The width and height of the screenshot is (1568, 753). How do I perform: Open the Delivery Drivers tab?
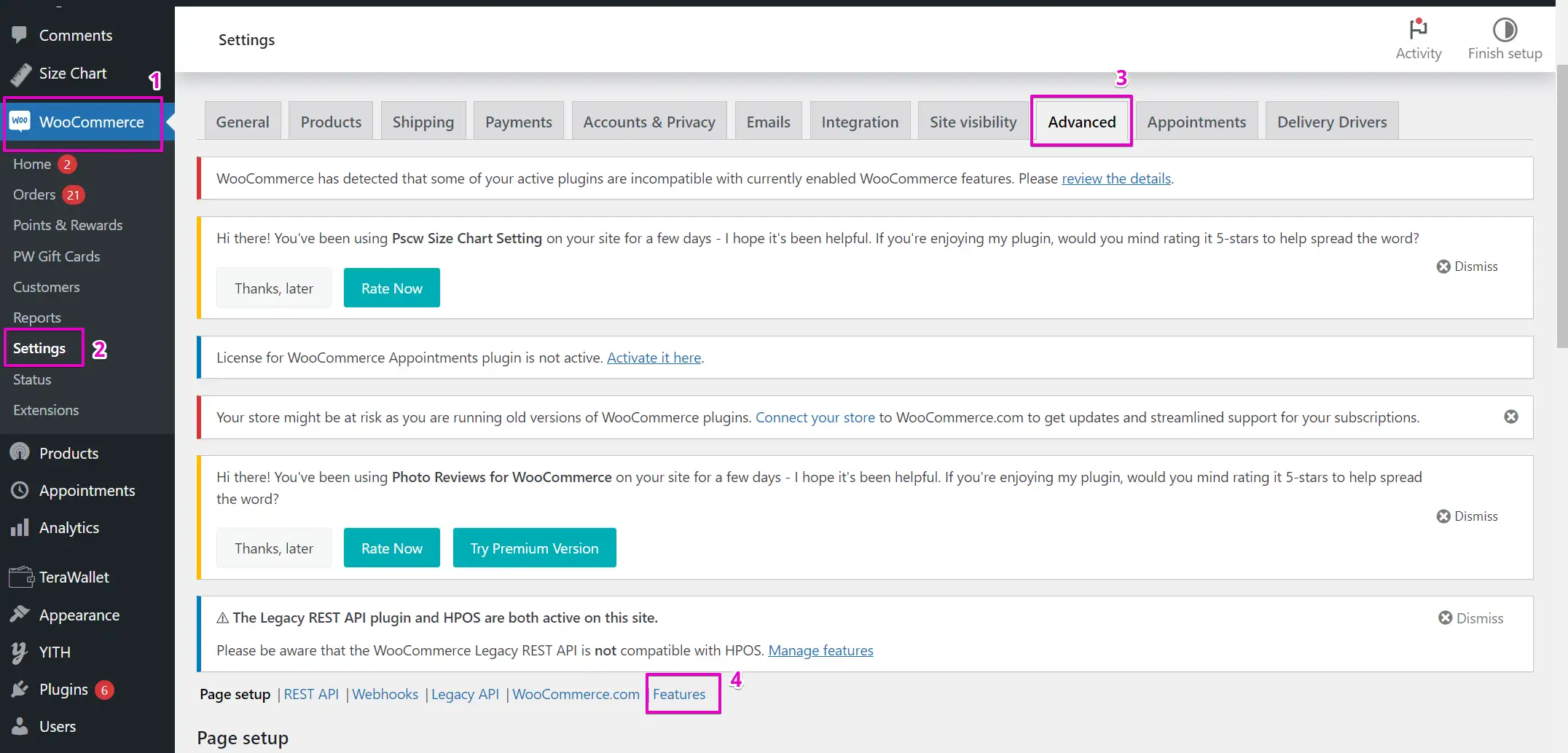coord(1332,121)
